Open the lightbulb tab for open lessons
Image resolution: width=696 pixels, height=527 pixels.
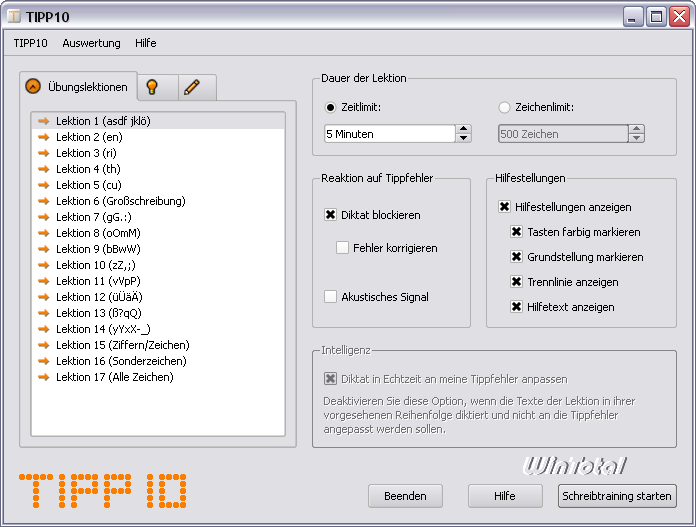point(158,87)
